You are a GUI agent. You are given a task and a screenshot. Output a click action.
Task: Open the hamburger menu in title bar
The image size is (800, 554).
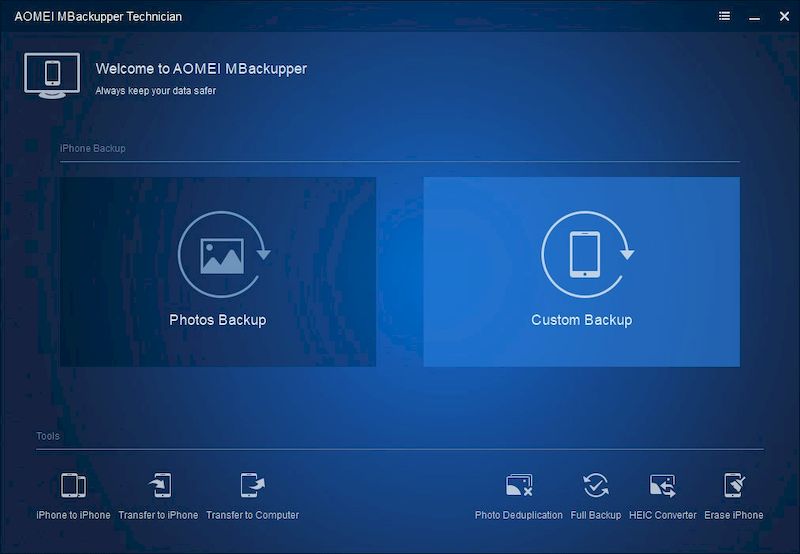tap(724, 16)
